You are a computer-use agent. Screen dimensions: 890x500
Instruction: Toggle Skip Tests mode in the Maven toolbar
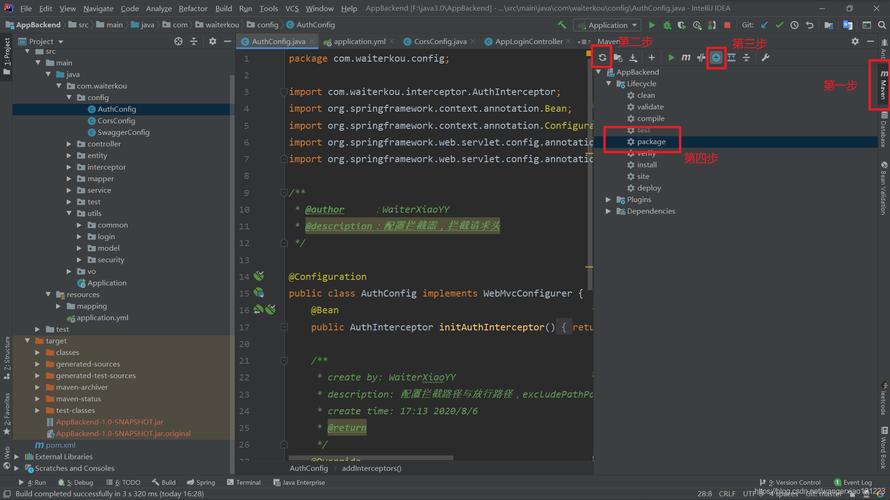716,57
